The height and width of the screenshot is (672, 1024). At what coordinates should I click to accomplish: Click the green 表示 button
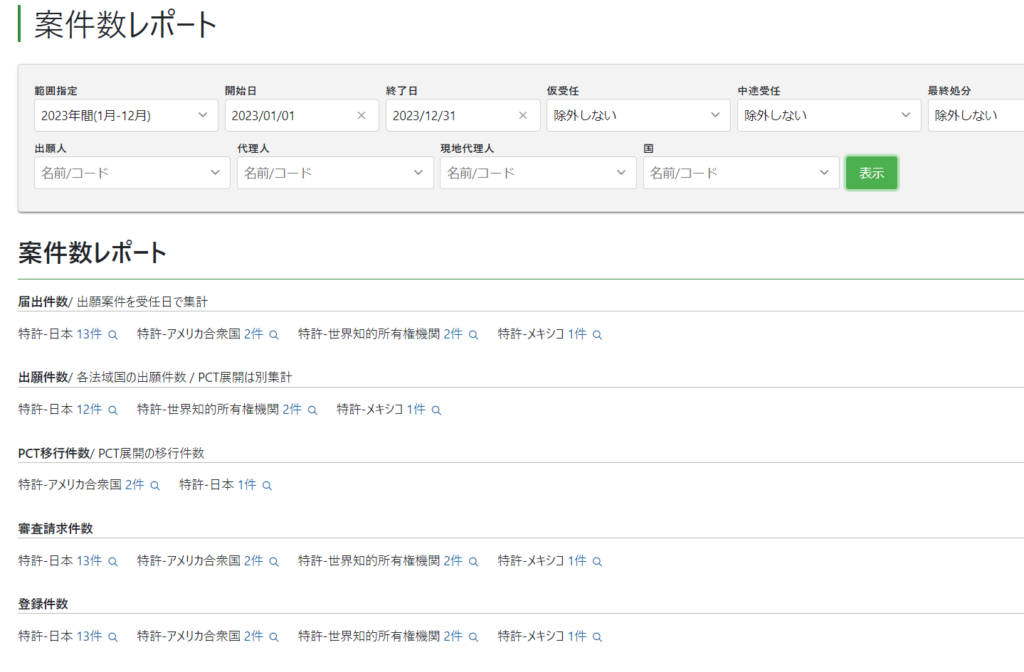[x=871, y=173]
